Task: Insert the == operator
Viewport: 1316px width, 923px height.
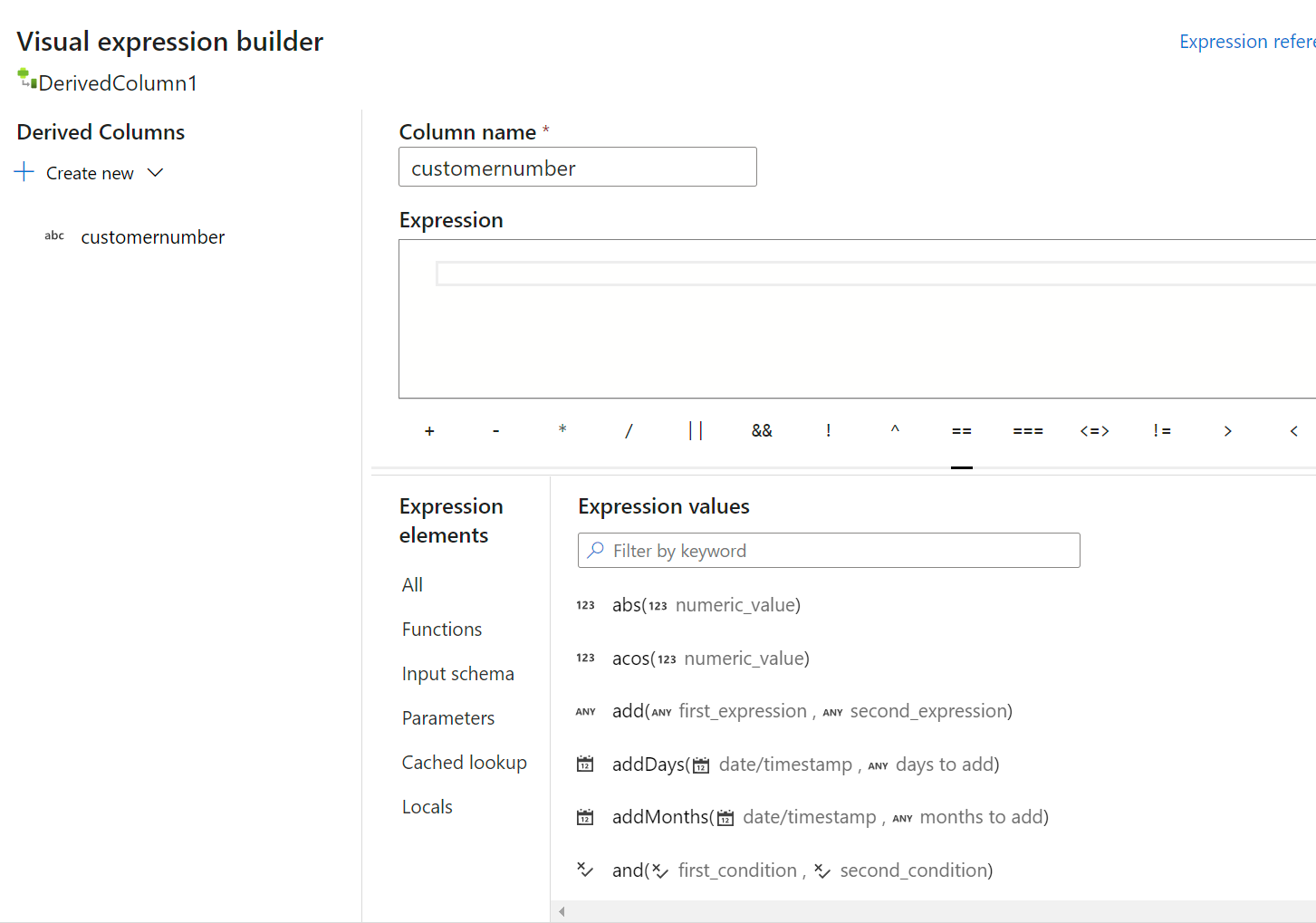Action: tap(961, 430)
